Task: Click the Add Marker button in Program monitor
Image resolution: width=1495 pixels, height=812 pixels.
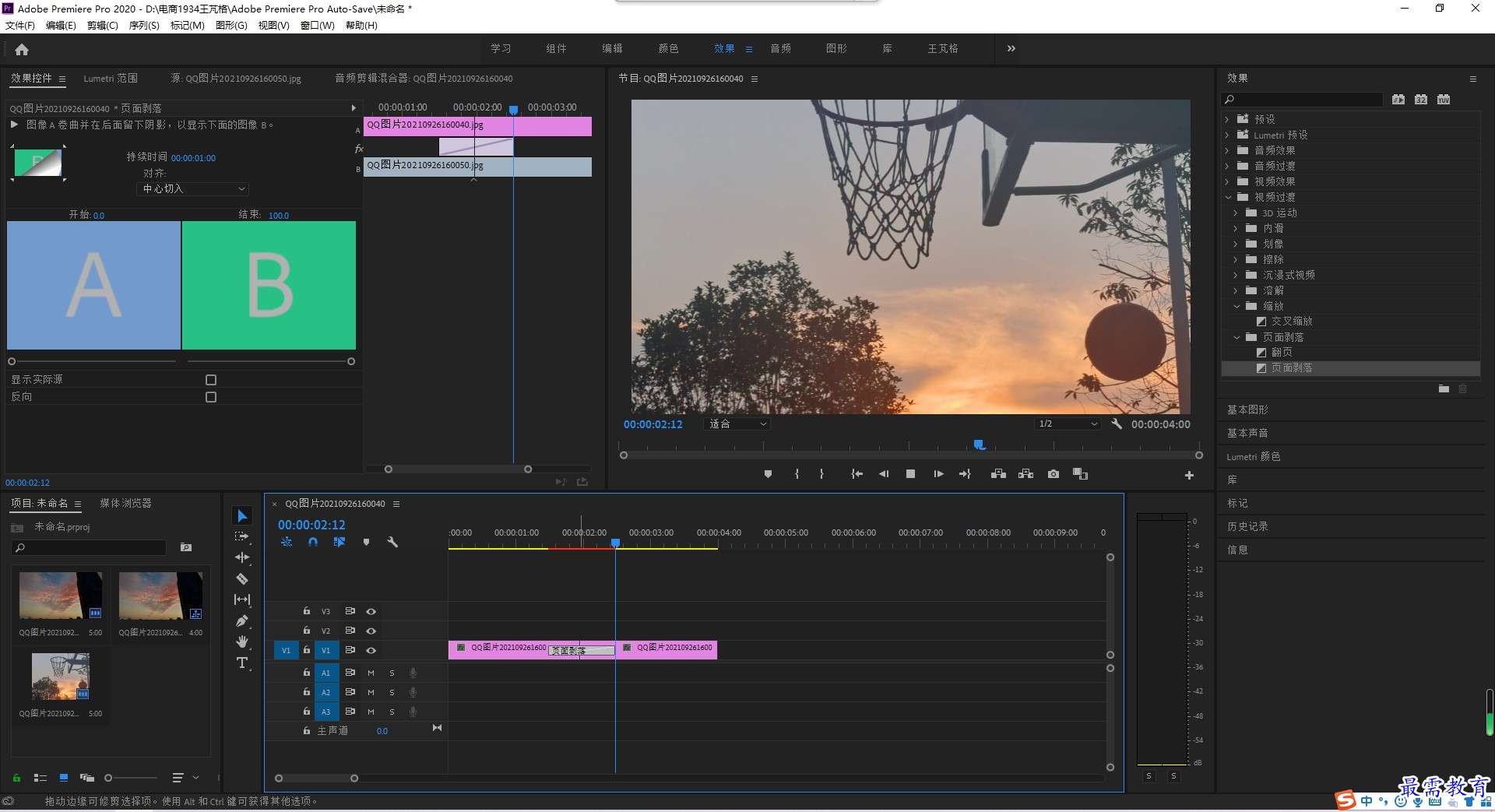Action: click(x=768, y=474)
